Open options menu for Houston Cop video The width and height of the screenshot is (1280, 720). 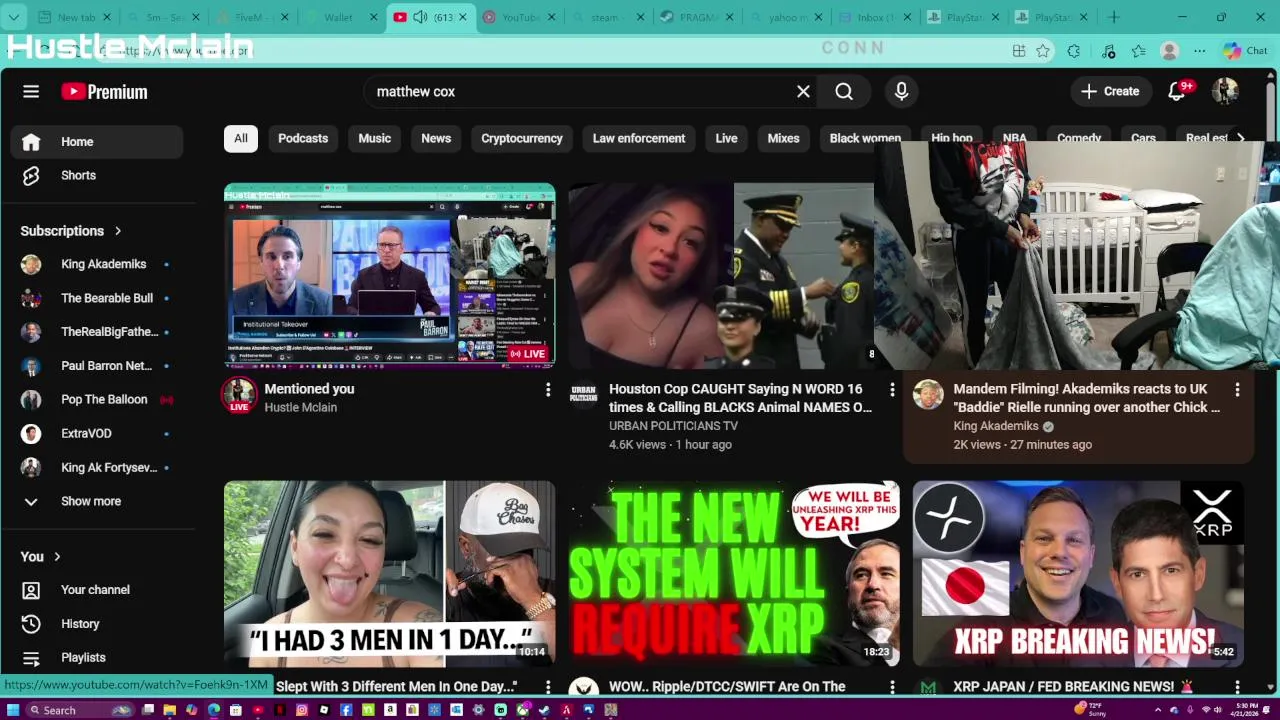892,389
